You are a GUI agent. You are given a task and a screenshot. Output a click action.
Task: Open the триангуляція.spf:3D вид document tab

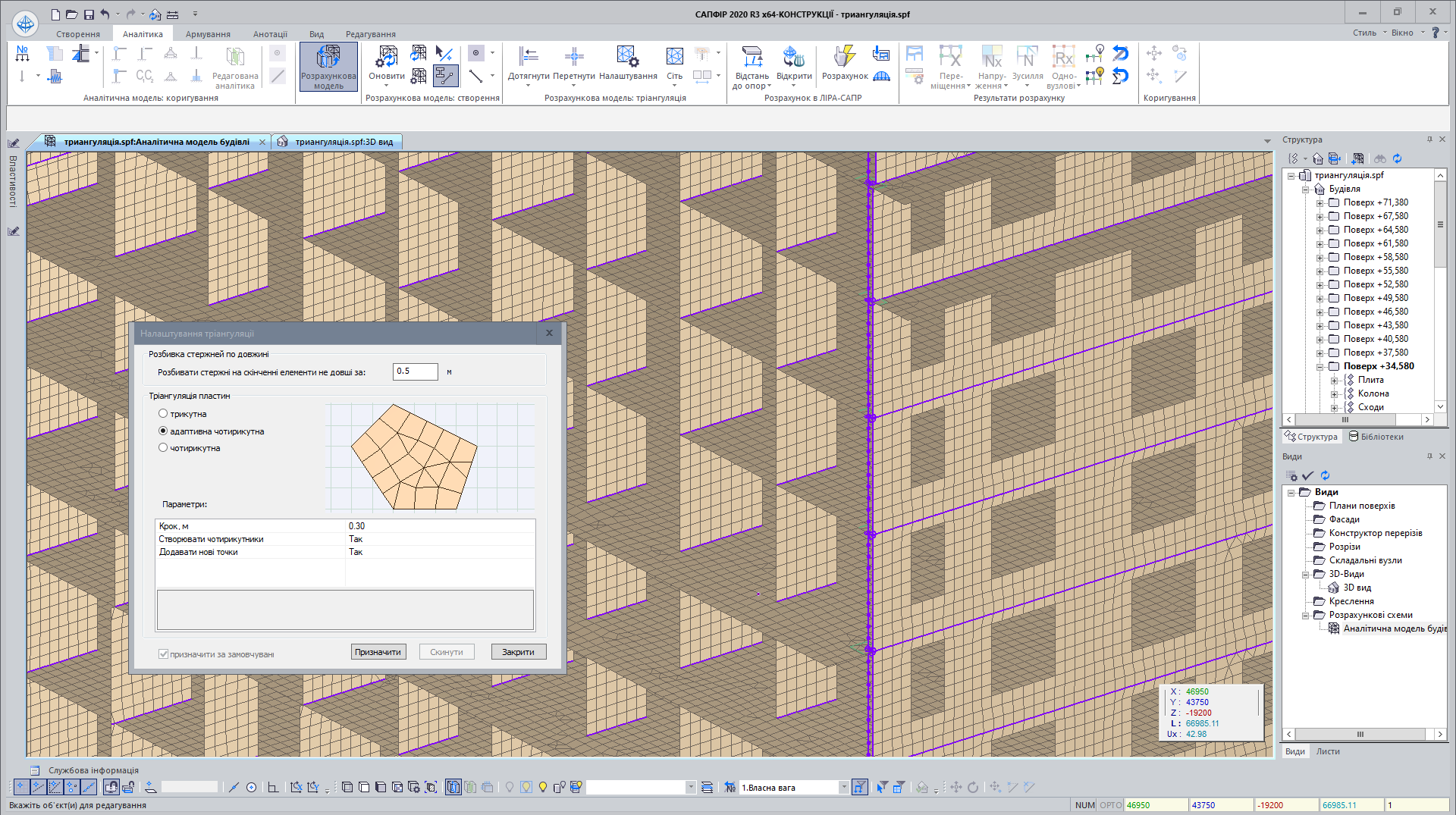[344, 142]
